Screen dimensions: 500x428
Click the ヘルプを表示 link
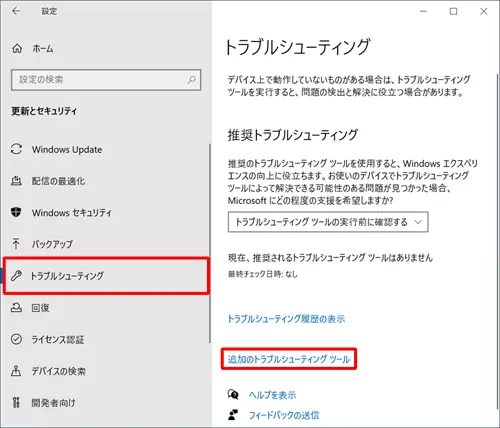272,395
